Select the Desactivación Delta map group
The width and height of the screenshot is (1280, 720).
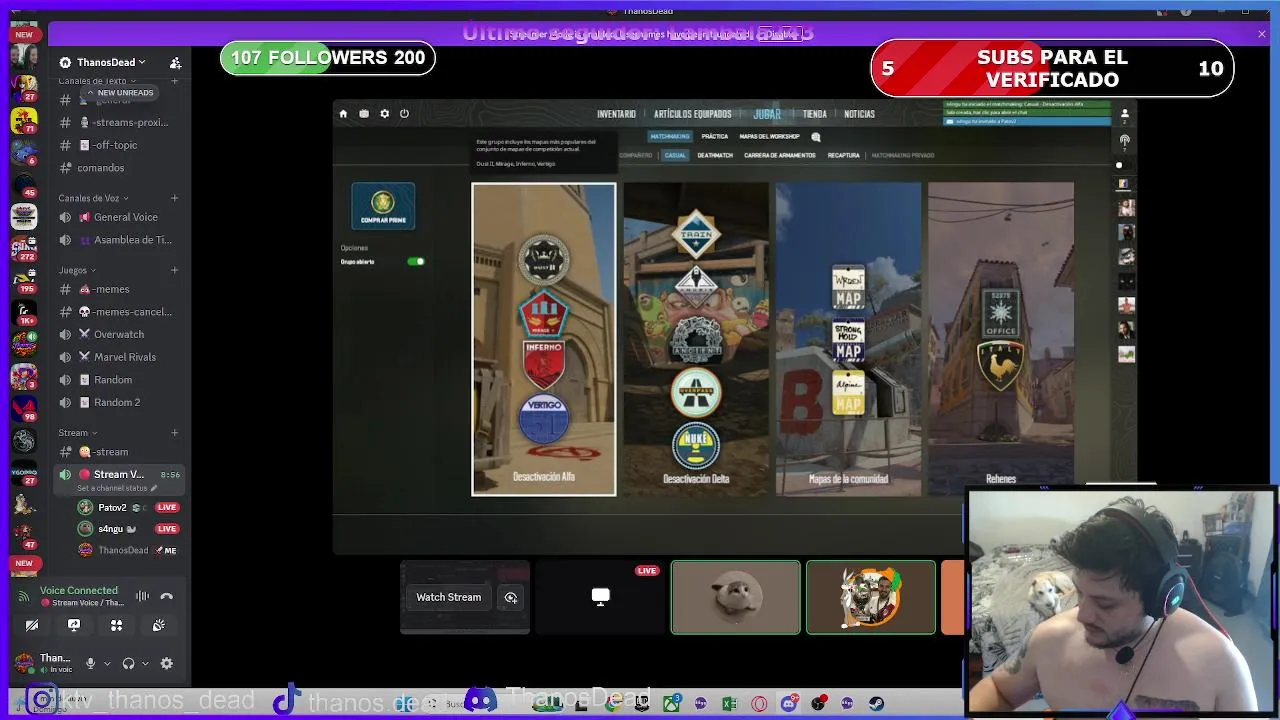coord(696,339)
